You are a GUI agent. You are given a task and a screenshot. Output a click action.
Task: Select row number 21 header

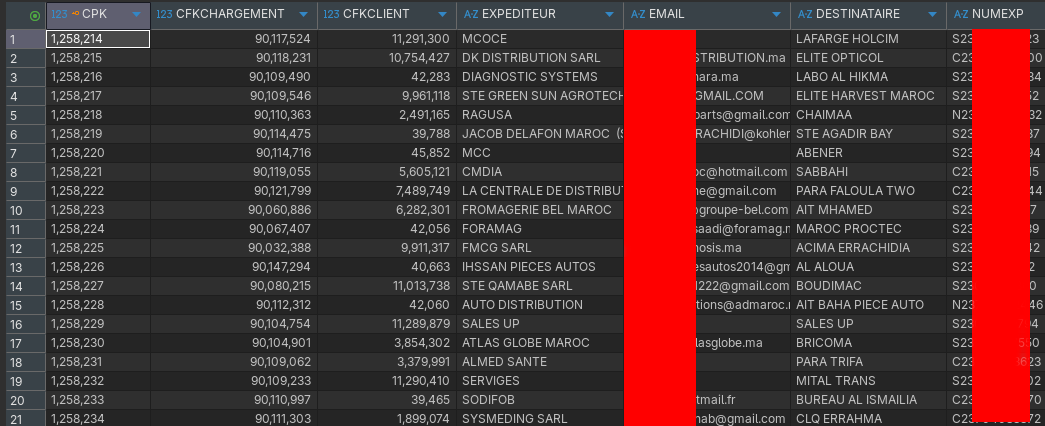(x=25, y=419)
